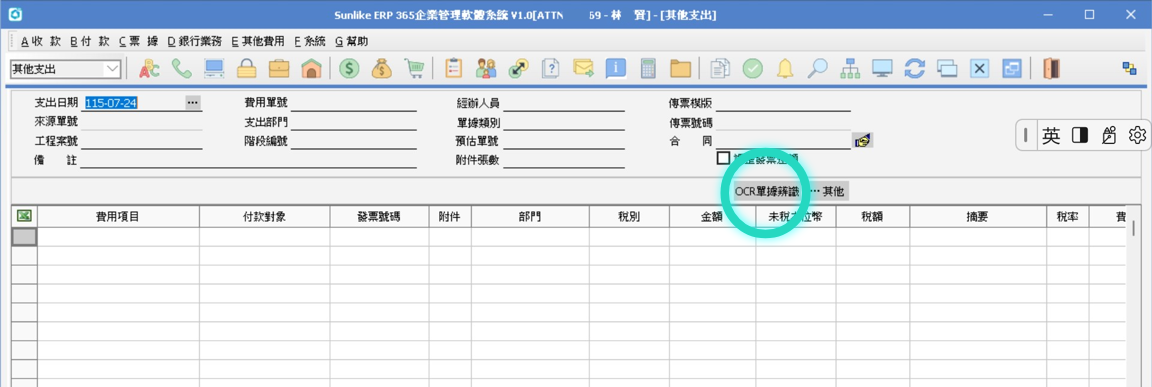Click the money bag toolbar icon

pos(381,68)
